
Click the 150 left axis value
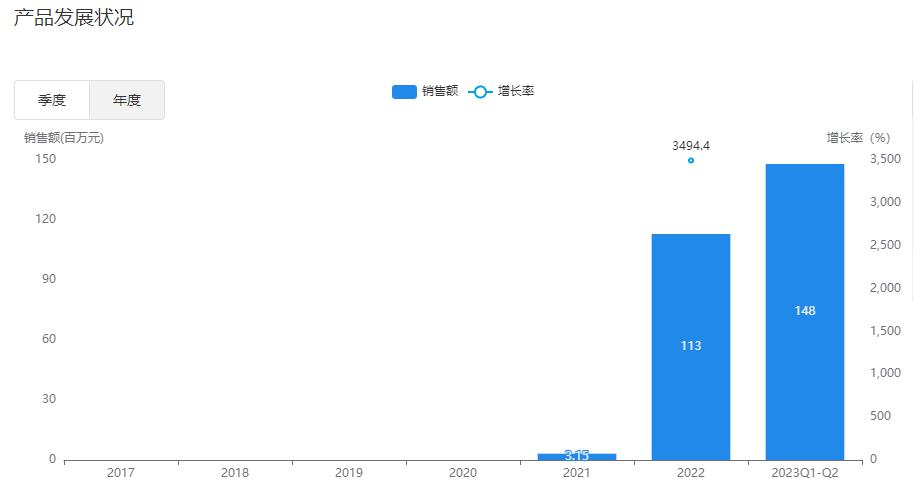45,159
